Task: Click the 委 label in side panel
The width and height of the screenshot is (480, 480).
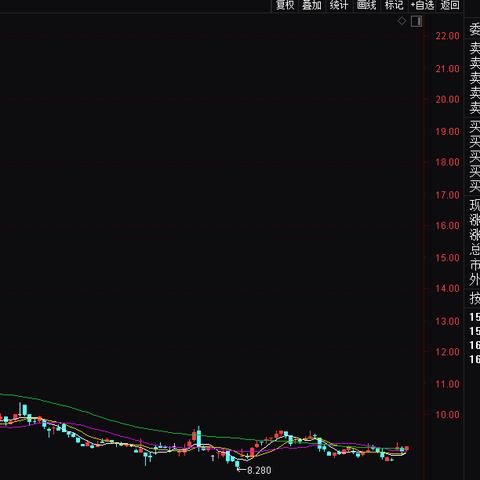Action: [x=474, y=30]
